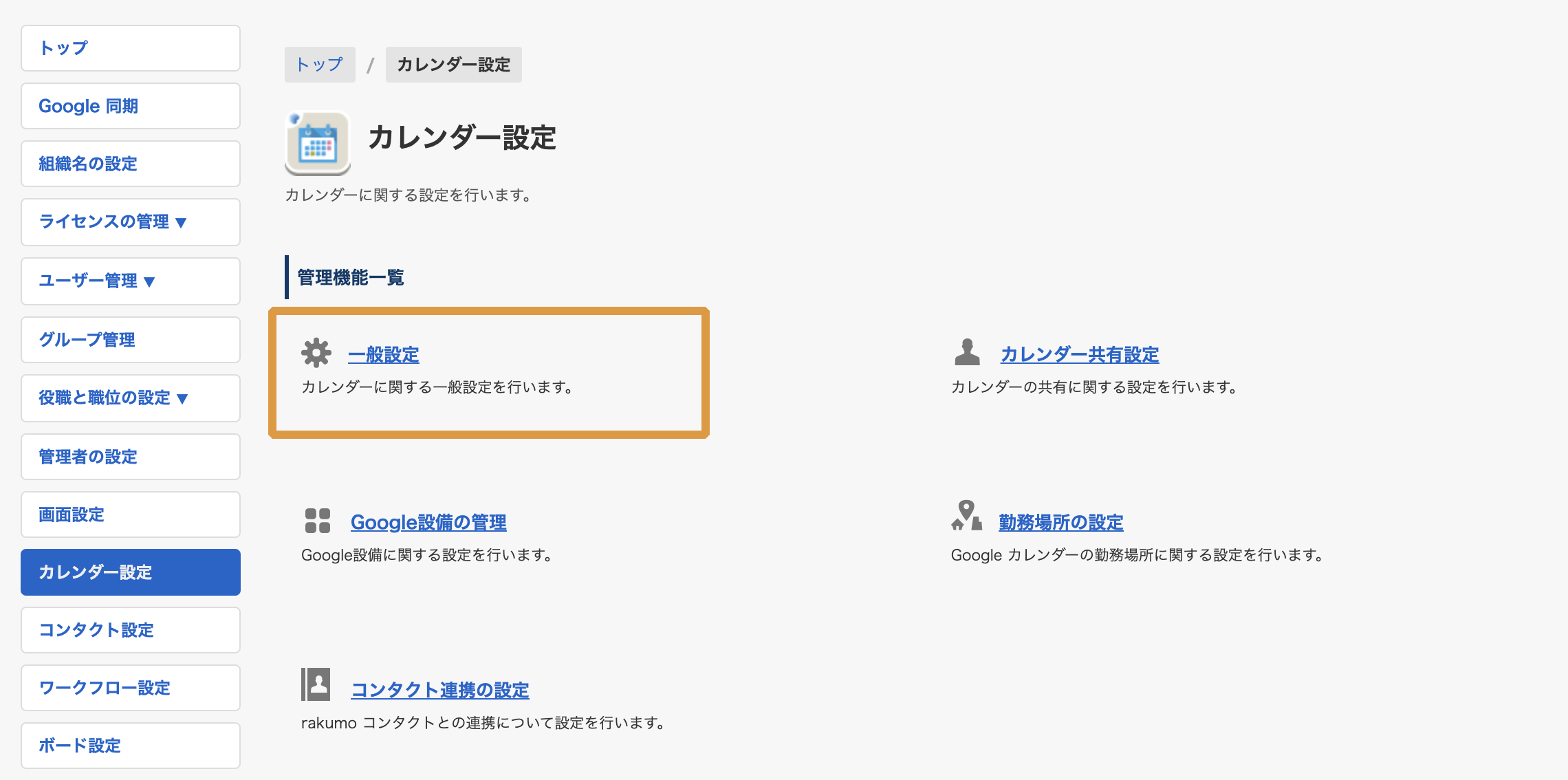
Task: Click the calendar icon next to the カレンダー設定 heading
Action: (318, 144)
